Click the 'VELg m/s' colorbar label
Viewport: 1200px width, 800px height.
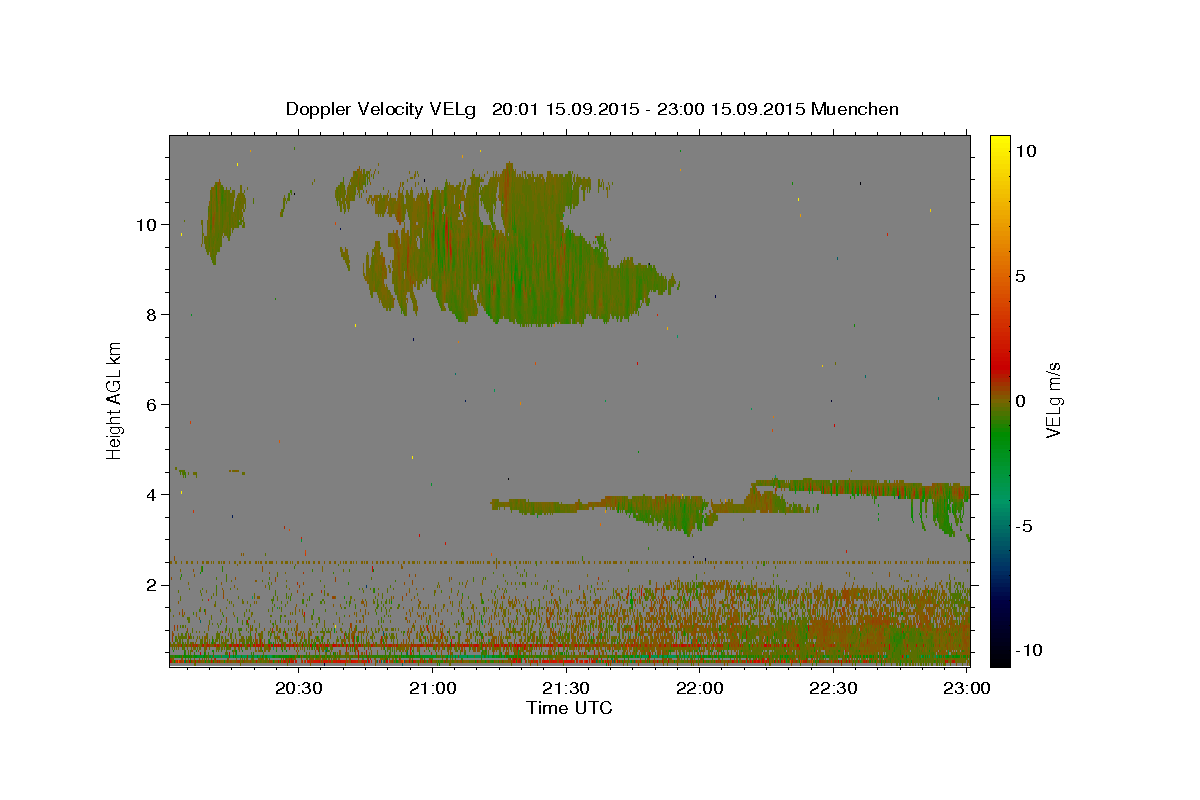(1053, 401)
